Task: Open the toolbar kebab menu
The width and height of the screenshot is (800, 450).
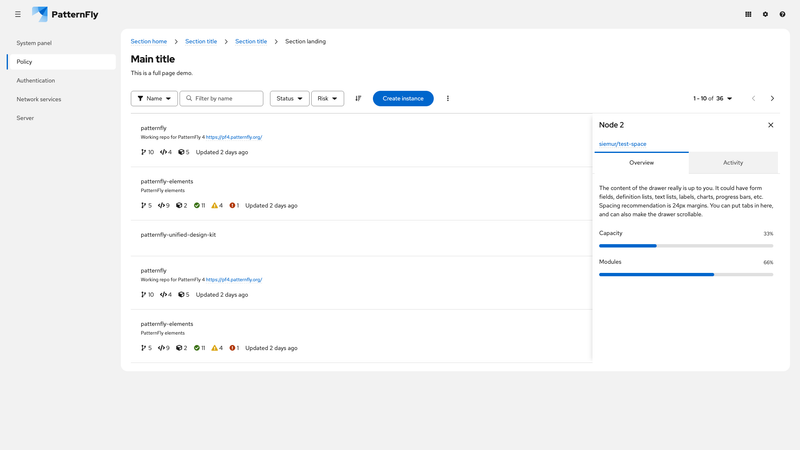Action: click(447, 98)
